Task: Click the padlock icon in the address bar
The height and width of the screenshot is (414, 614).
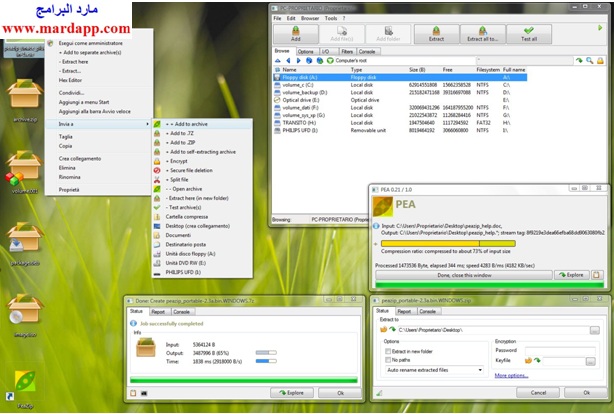Action: [x=600, y=61]
